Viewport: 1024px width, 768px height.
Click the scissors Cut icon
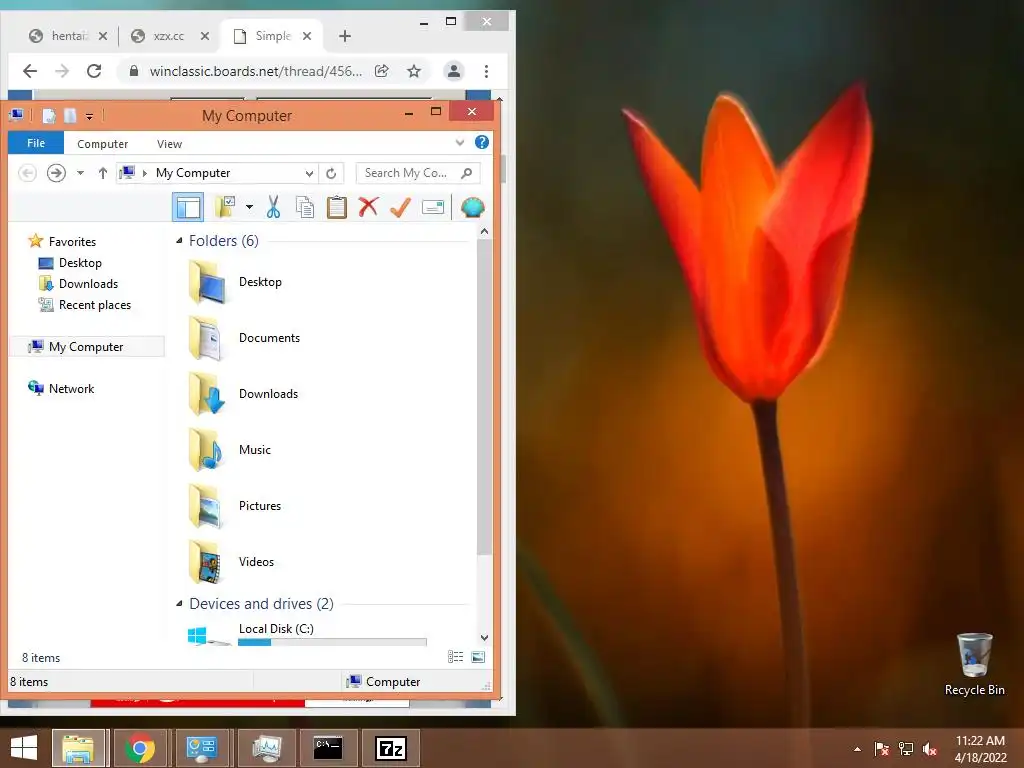tap(273, 208)
